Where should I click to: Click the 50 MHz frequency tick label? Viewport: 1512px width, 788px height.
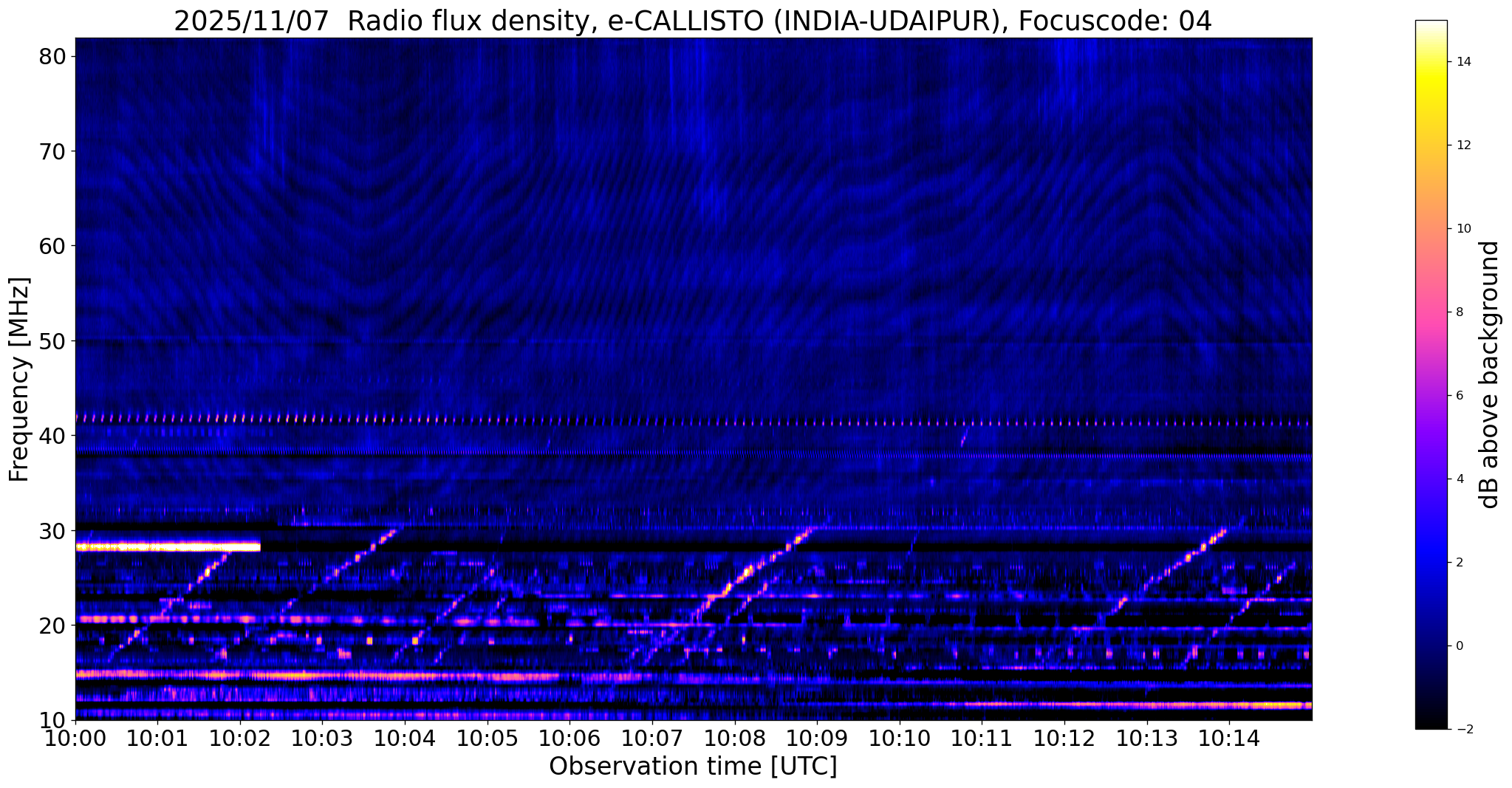coord(52,340)
